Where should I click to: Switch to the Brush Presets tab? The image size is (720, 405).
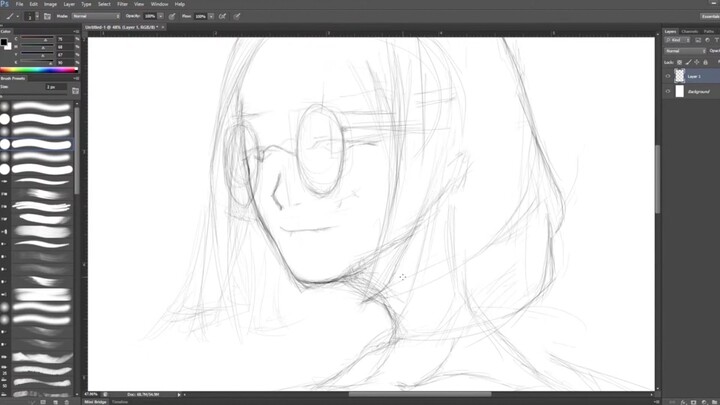[x=13, y=78]
